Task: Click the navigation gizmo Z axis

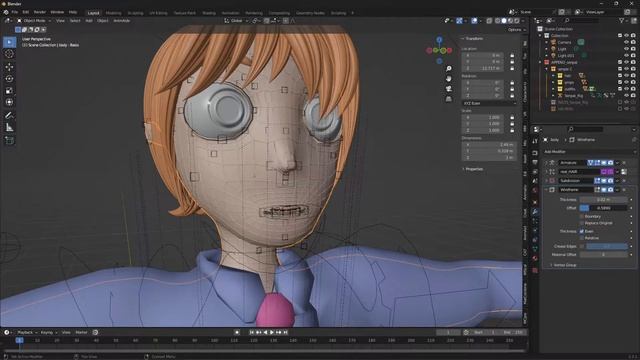Action: 439,40
